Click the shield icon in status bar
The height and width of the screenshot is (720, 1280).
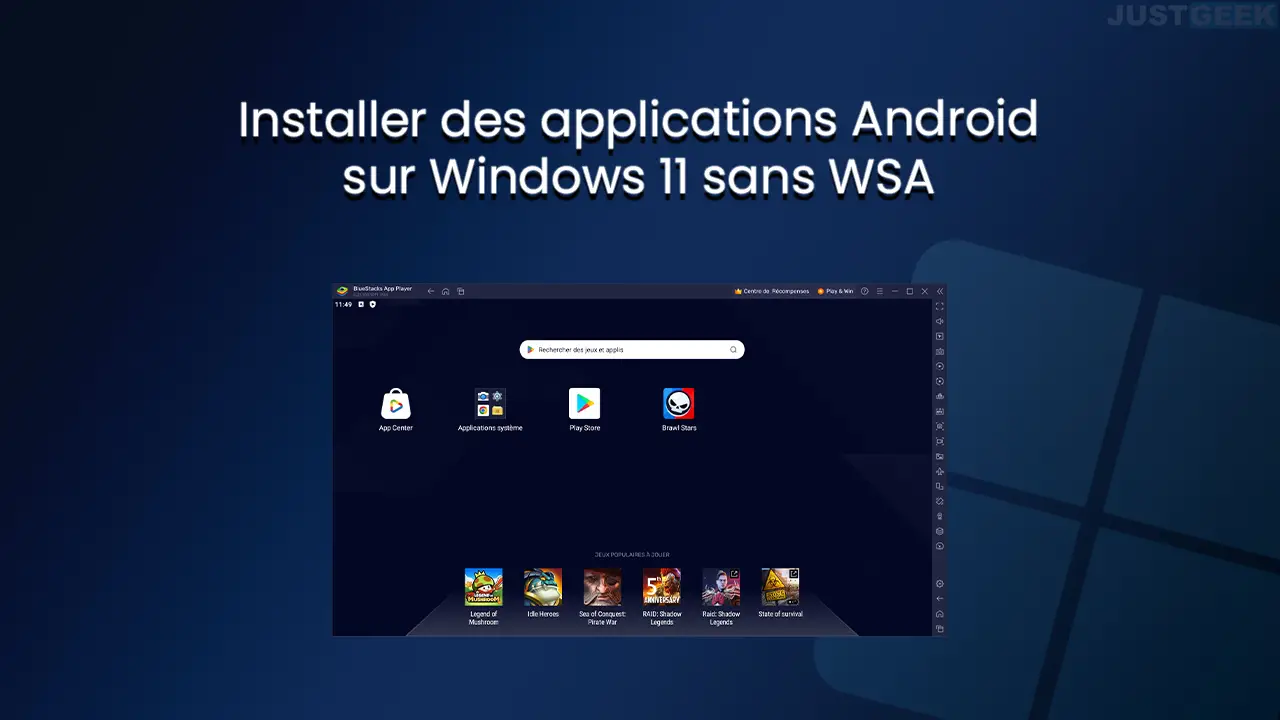tap(373, 304)
